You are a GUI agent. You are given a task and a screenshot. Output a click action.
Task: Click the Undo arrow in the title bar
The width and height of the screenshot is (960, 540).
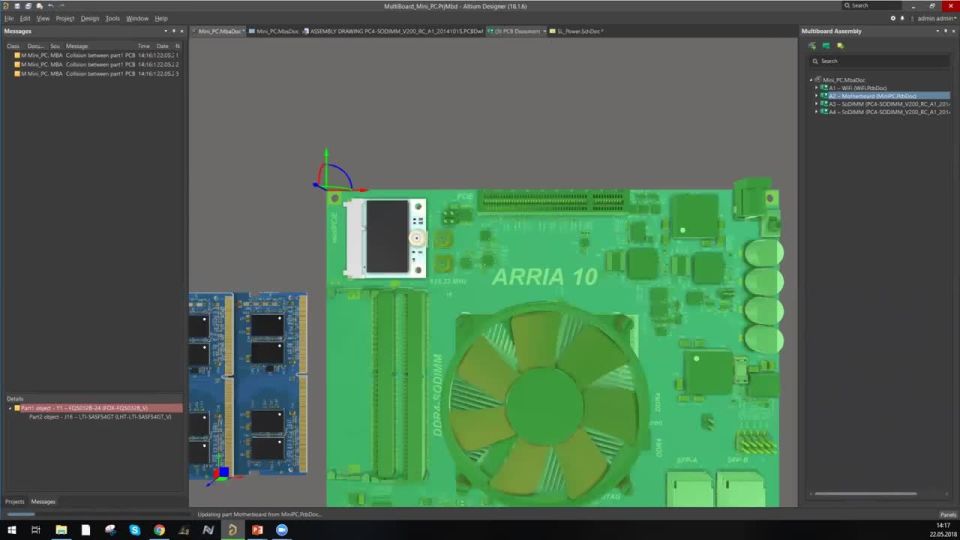click(51, 6)
